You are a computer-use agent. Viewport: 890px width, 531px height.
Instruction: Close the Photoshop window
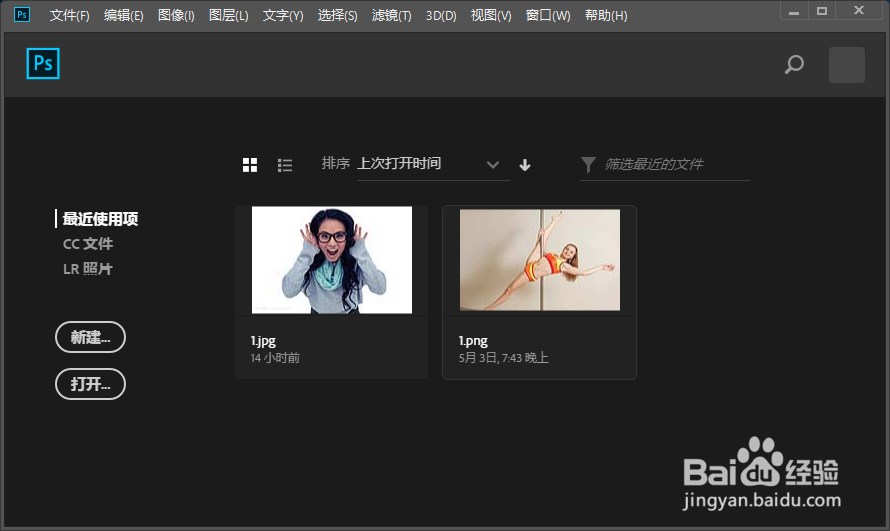859,11
